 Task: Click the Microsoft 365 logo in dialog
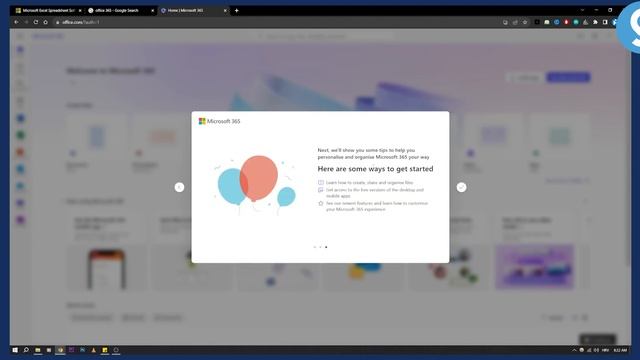coord(219,121)
